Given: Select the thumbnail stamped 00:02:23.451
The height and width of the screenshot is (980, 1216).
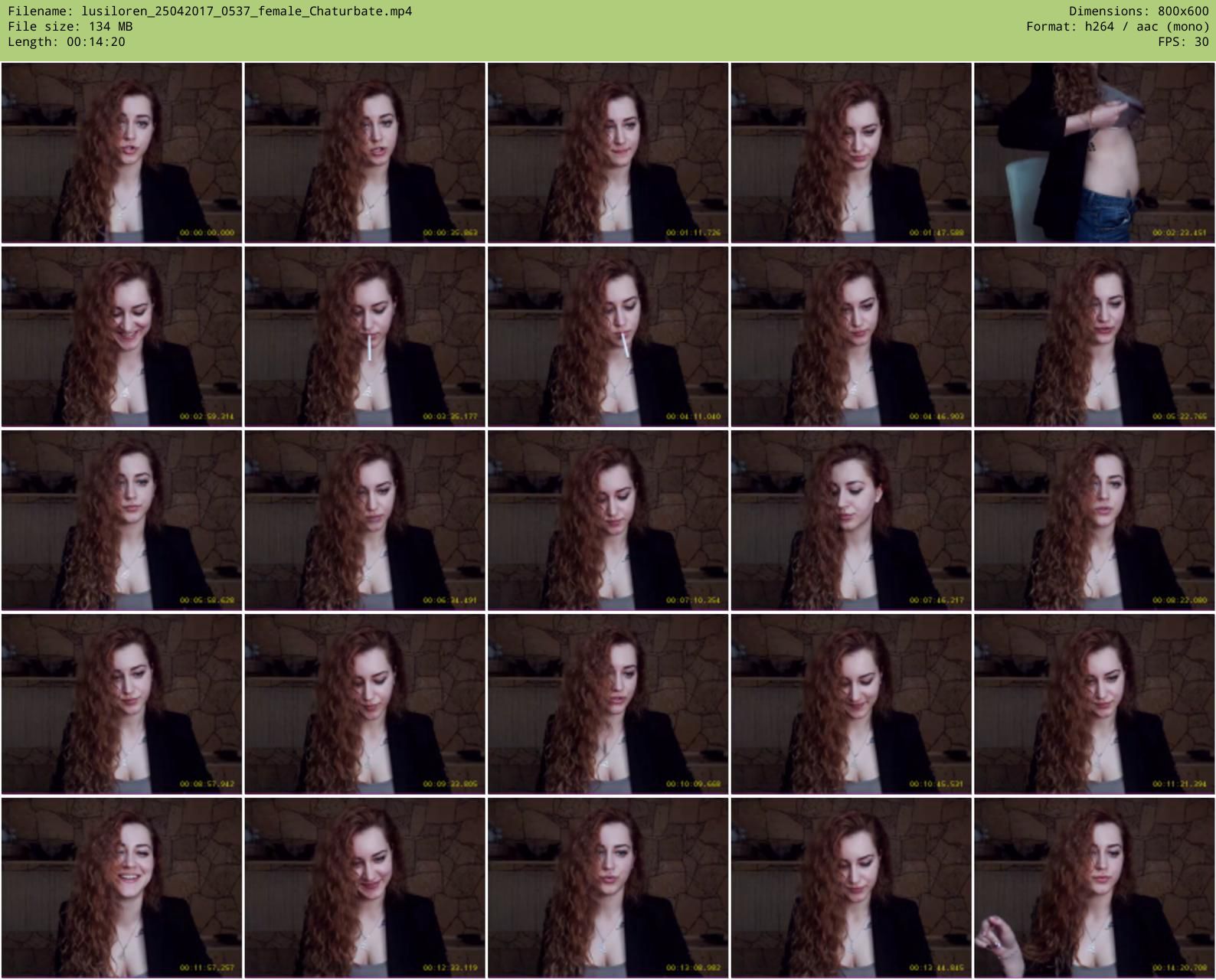Looking at the screenshot, I should tap(1094, 153).
